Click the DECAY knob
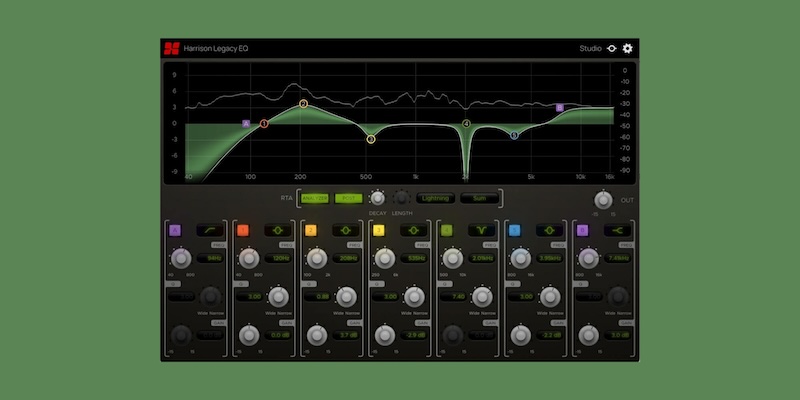The height and width of the screenshot is (400, 800). point(378,198)
